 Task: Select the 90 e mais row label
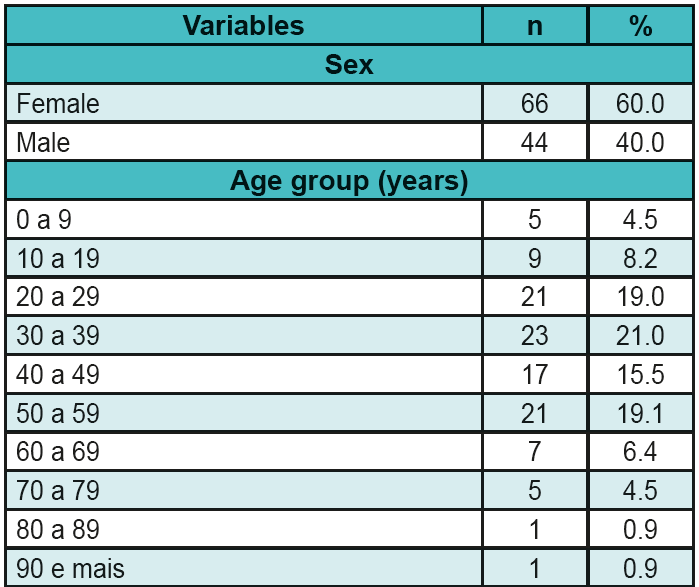(71, 570)
